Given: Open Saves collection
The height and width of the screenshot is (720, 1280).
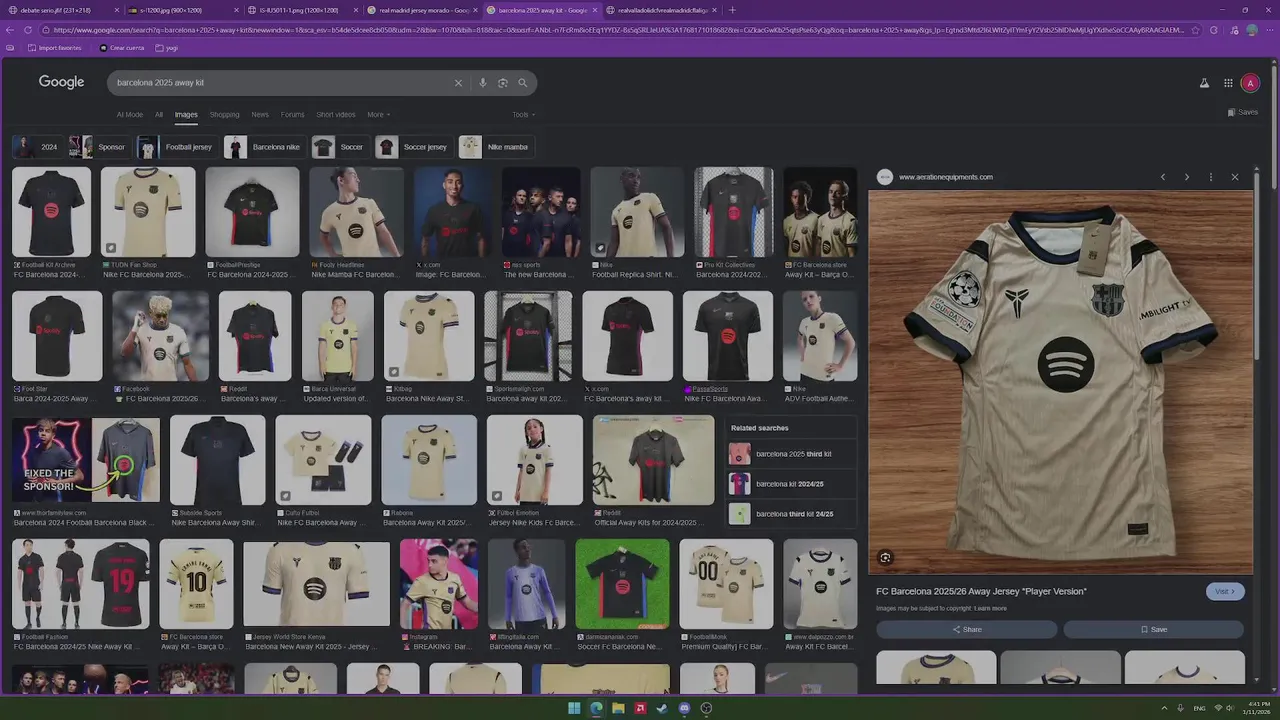Looking at the screenshot, I should click(1242, 112).
